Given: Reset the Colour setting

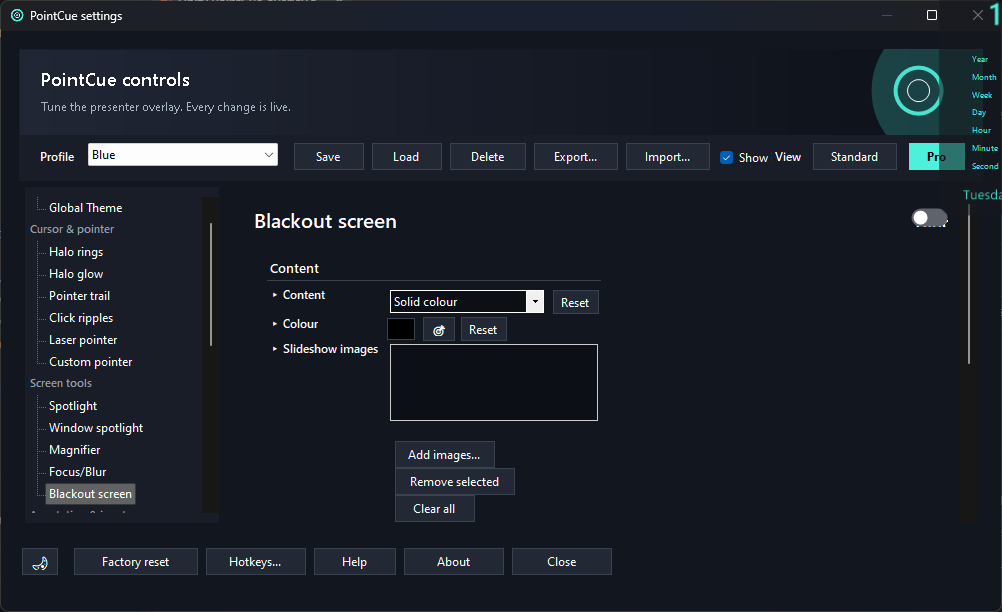Looking at the screenshot, I should point(483,330).
